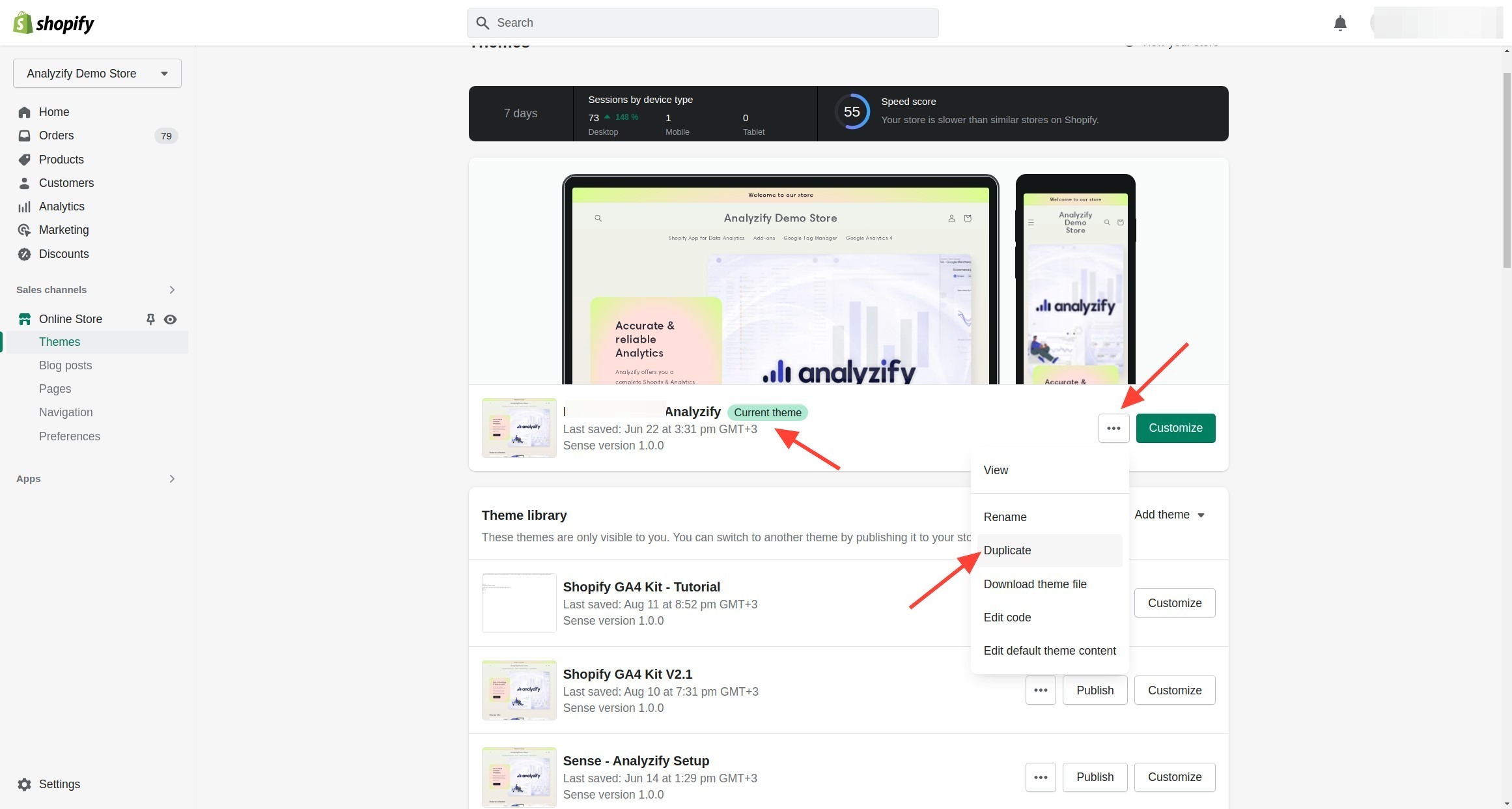
Task: Open the notifications bell
Action: click(1339, 23)
